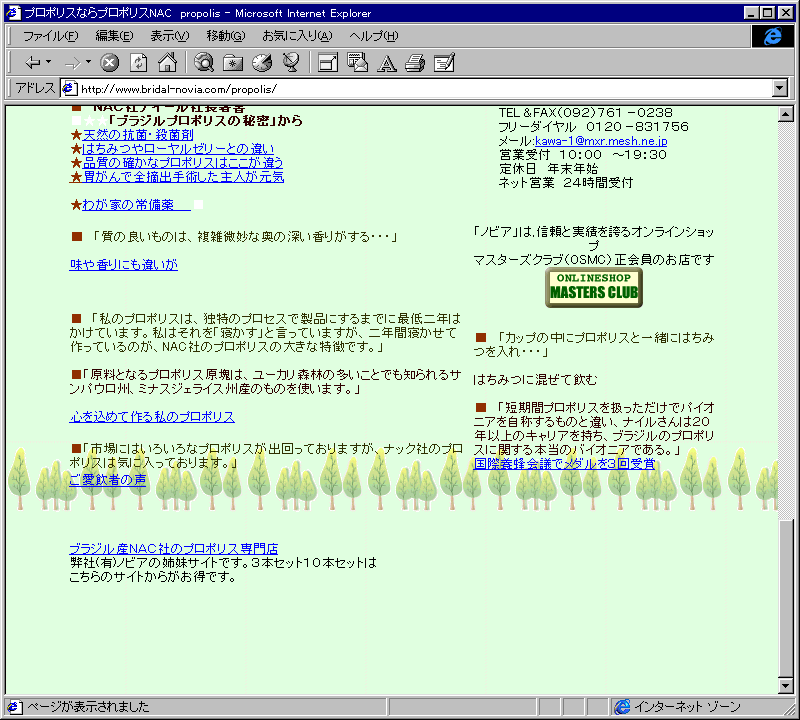Viewport: 800px width, 720px height.
Task: Maximize the Internet Explorer window
Action: pos(767,13)
